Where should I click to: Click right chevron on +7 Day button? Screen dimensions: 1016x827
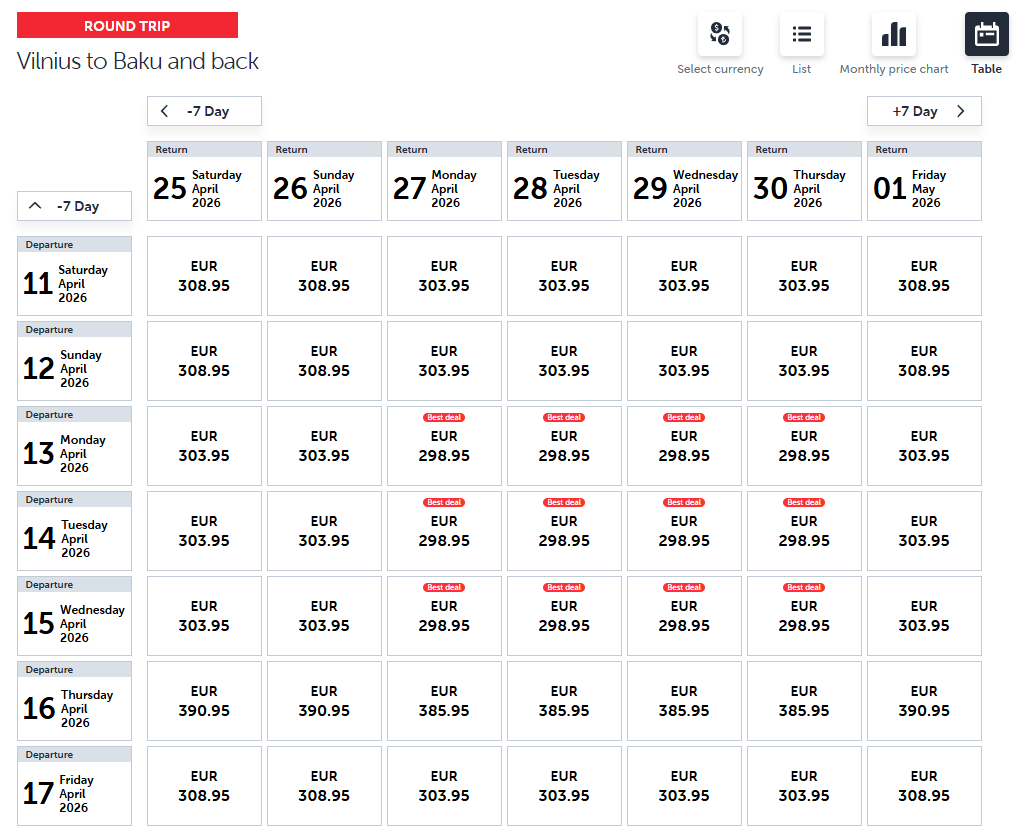(961, 111)
